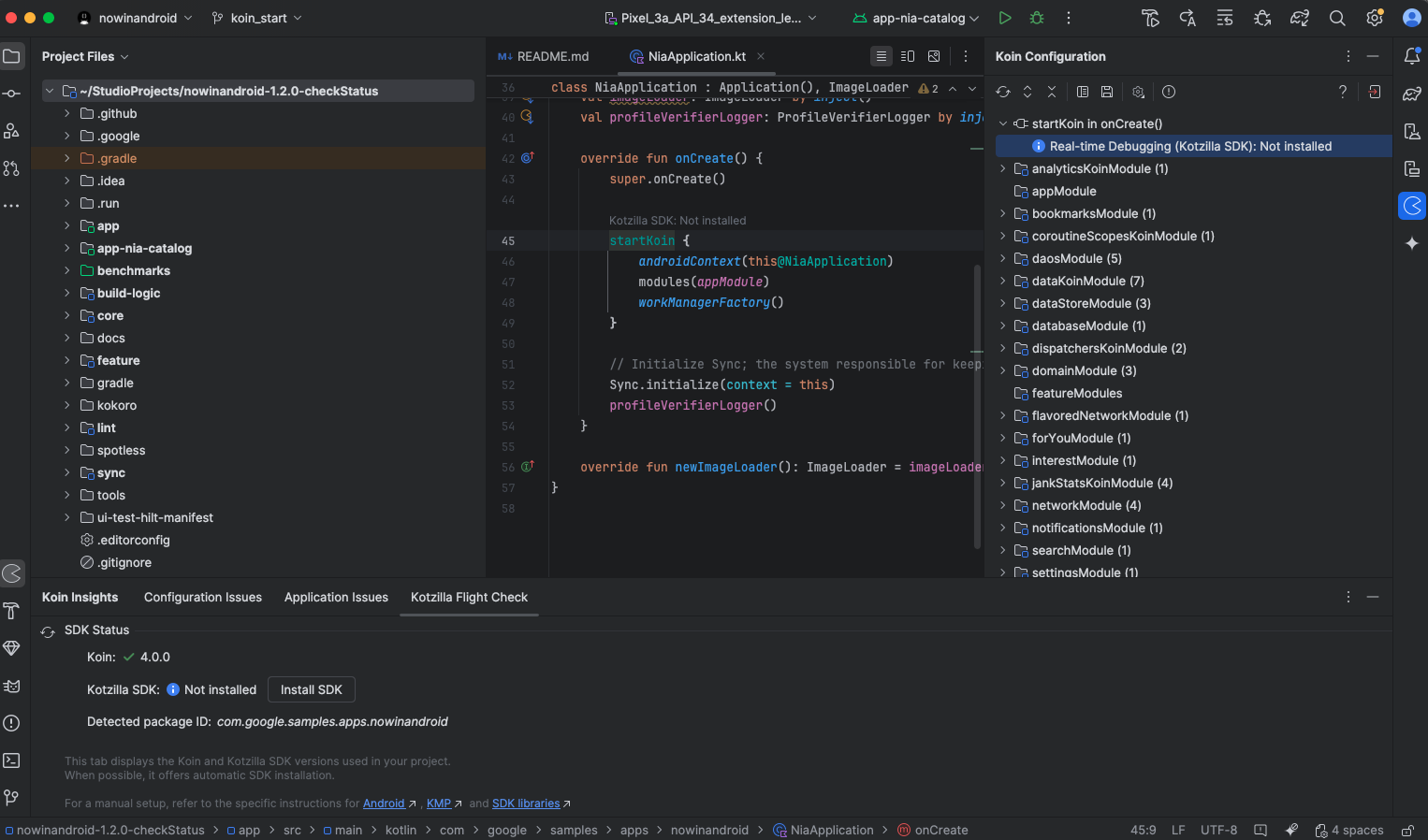Screen dimensions: 1428x840
Task: Switch editor to split view mode
Action: point(908,56)
